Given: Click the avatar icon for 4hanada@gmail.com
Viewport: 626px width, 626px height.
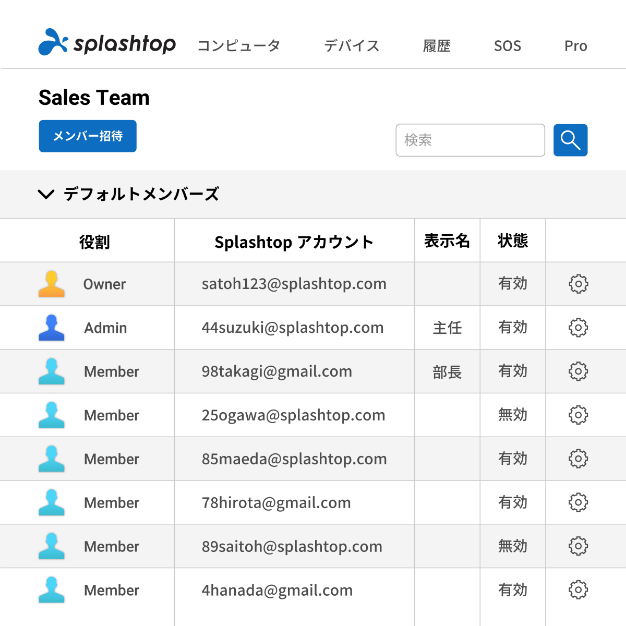Looking at the screenshot, I should click(52, 590).
